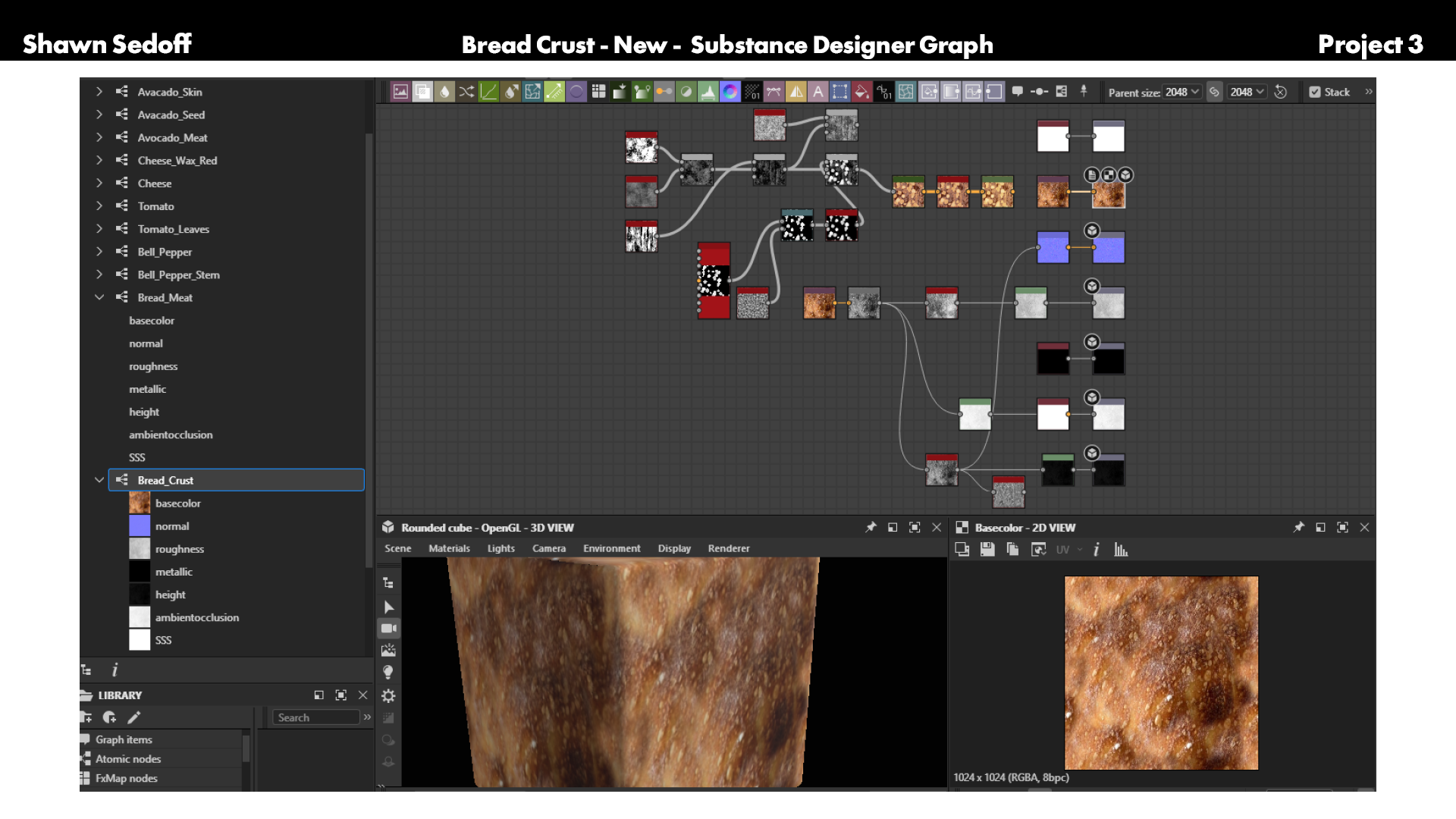This screenshot has height=819, width=1456.
Task: Expand the Tomato graph entry
Action: (x=99, y=206)
